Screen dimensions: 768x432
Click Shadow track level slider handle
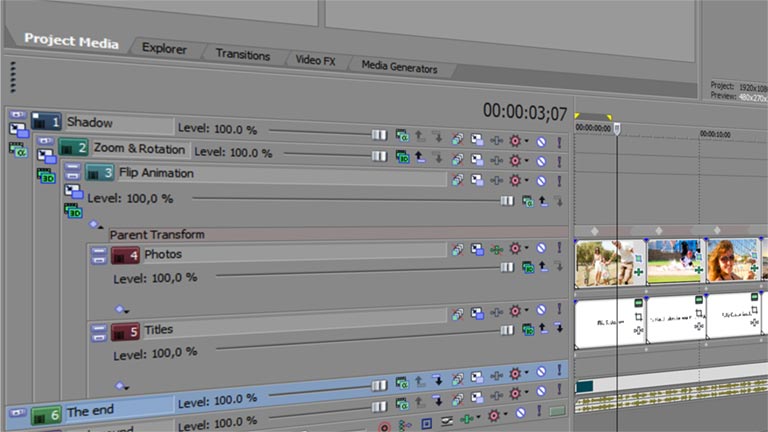click(379, 135)
